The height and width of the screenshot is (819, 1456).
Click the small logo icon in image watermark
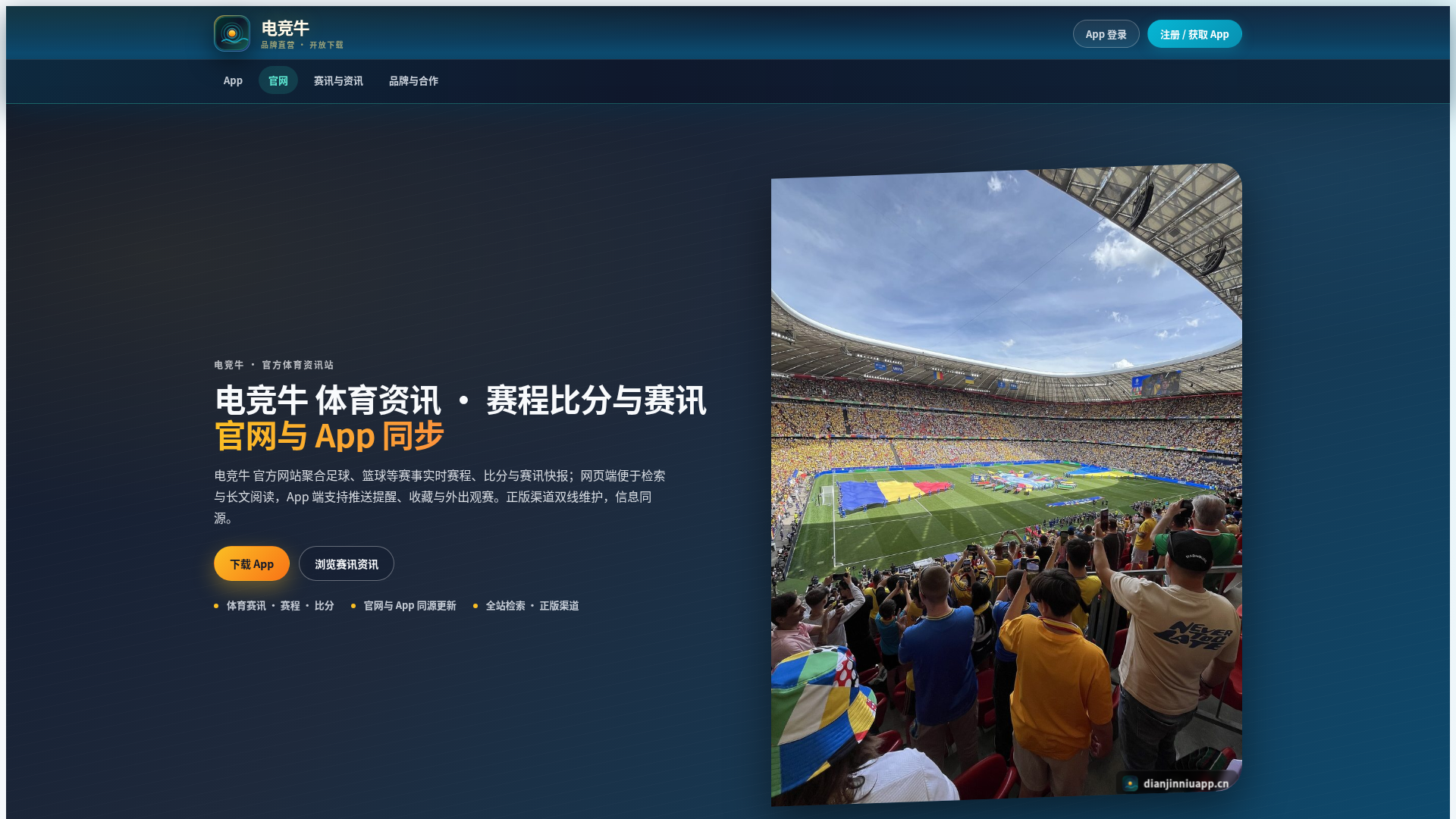pyautogui.click(x=1131, y=783)
